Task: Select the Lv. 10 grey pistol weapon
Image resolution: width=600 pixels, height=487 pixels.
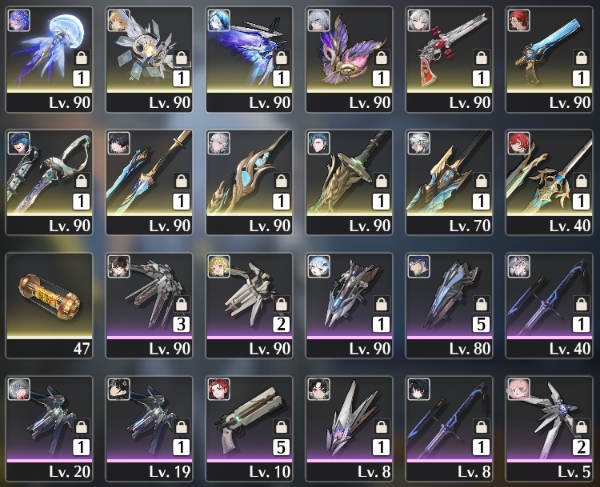Action: point(249,428)
